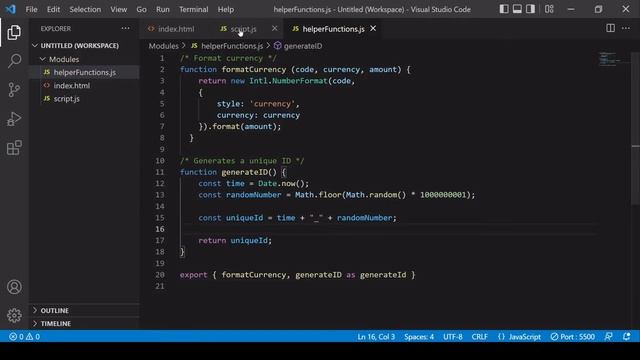Open the Accounts menu icon
The width and height of the screenshot is (640, 360).
click(14, 287)
